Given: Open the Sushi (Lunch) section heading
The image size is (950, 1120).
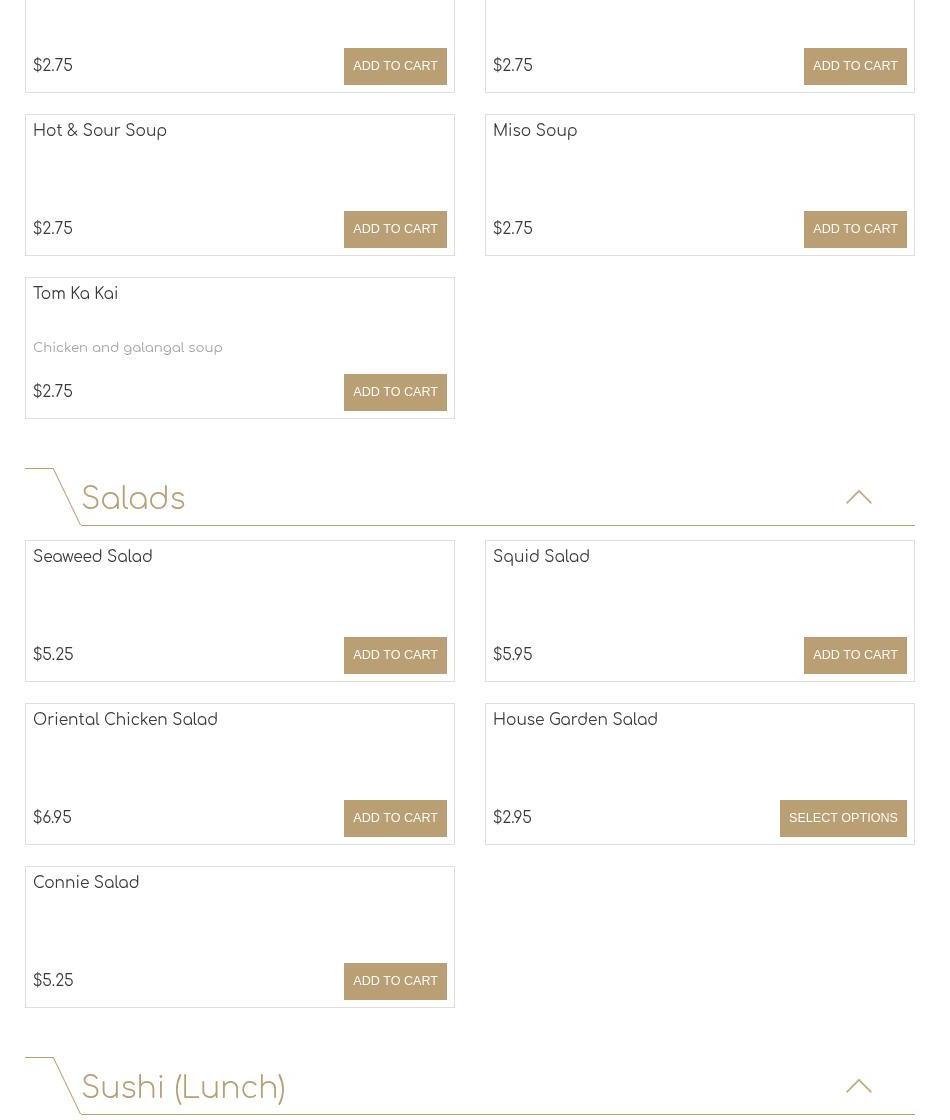Looking at the screenshot, I should [x=184, y=1088].
